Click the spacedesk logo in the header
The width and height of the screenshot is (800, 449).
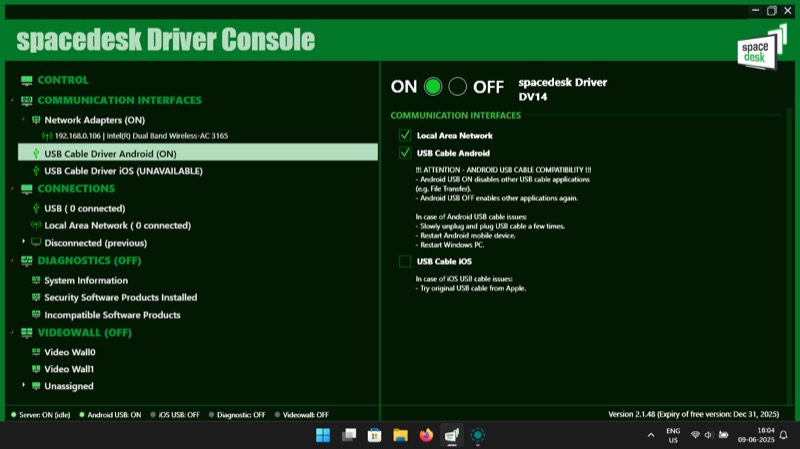[x=762, y=47]
